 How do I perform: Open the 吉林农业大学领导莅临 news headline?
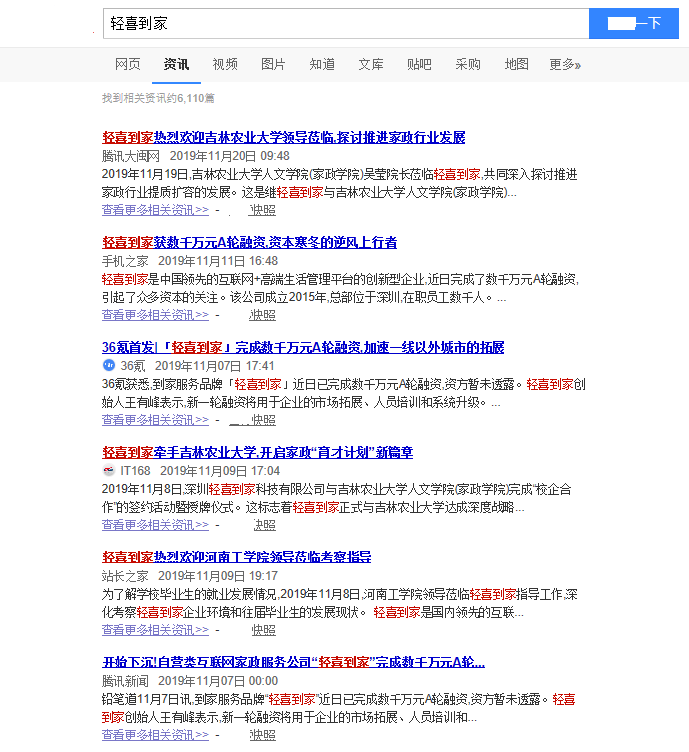(x=283, y=137)
